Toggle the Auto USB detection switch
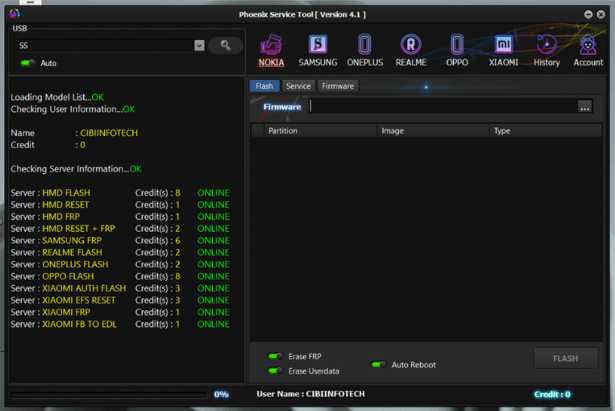 point(28,63)
